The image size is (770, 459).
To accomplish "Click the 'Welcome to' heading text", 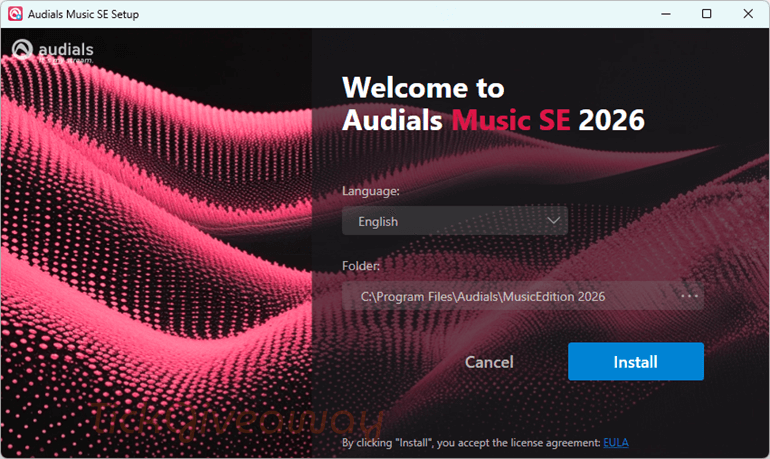I will click(x=423, y=88).
